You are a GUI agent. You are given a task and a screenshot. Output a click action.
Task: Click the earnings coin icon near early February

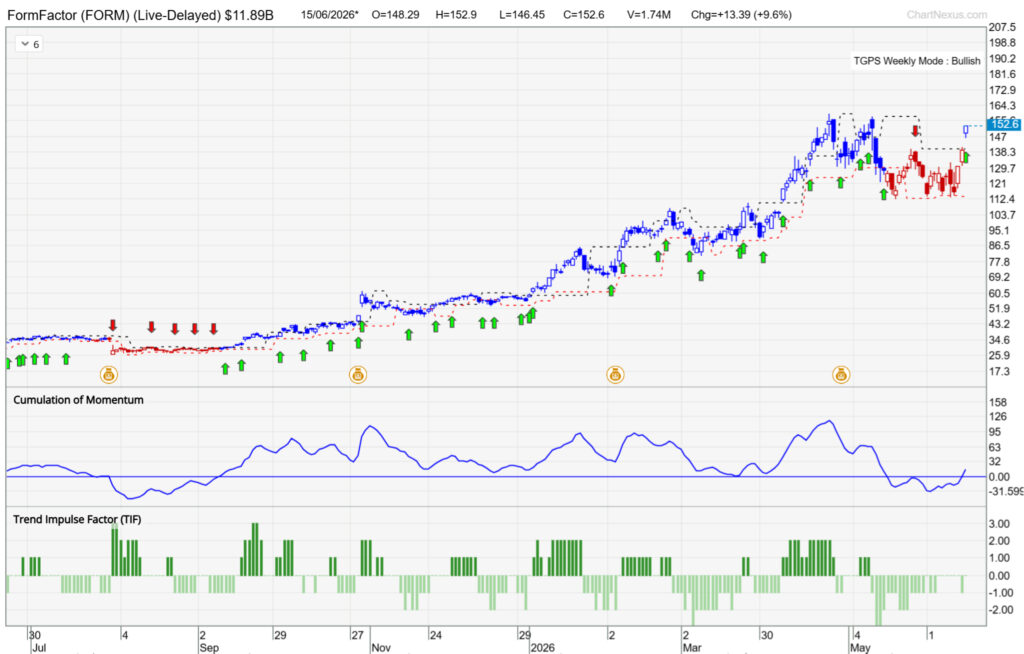[x=615, y=375]
